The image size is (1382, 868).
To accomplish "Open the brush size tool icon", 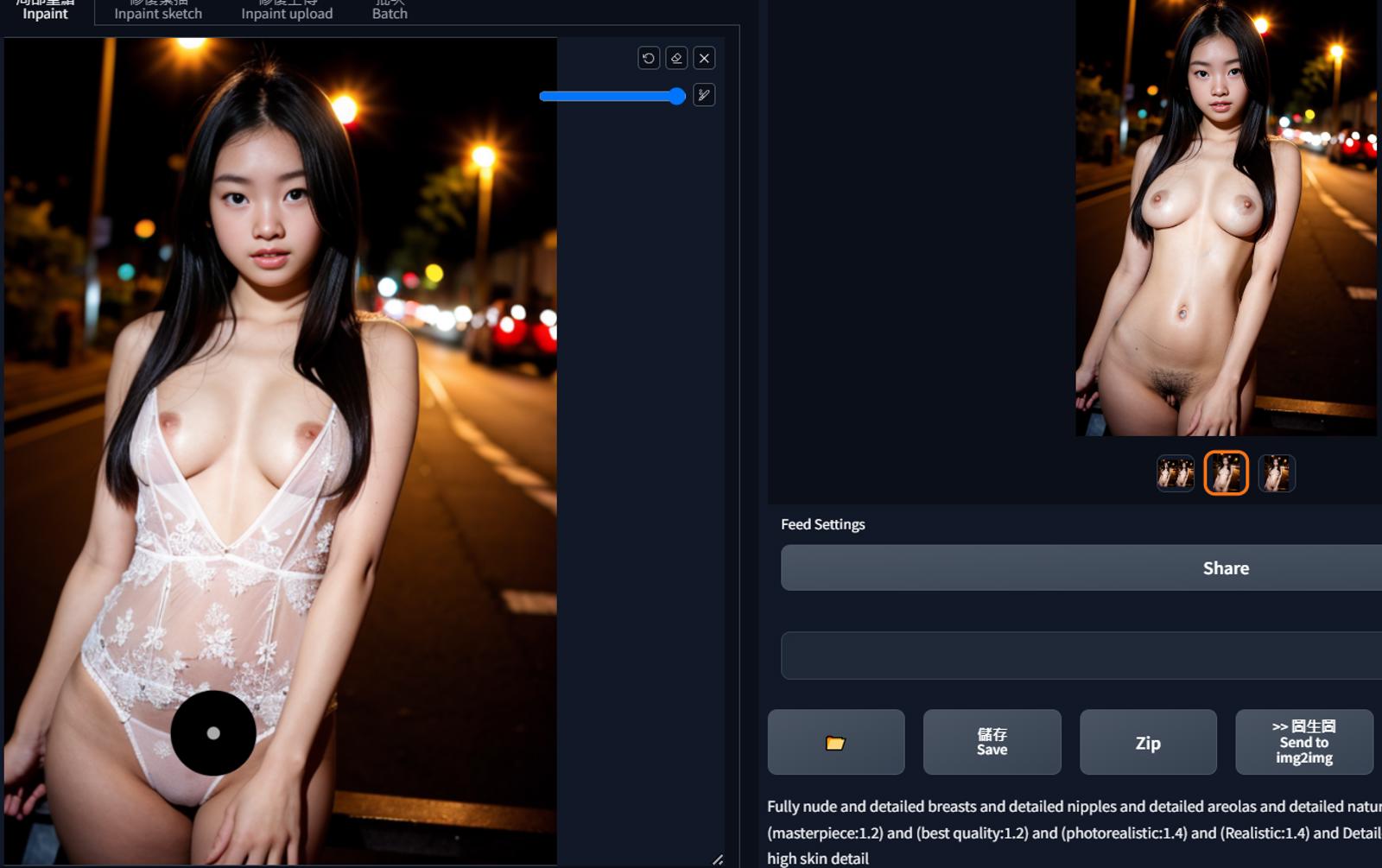I will pos(704,95).
